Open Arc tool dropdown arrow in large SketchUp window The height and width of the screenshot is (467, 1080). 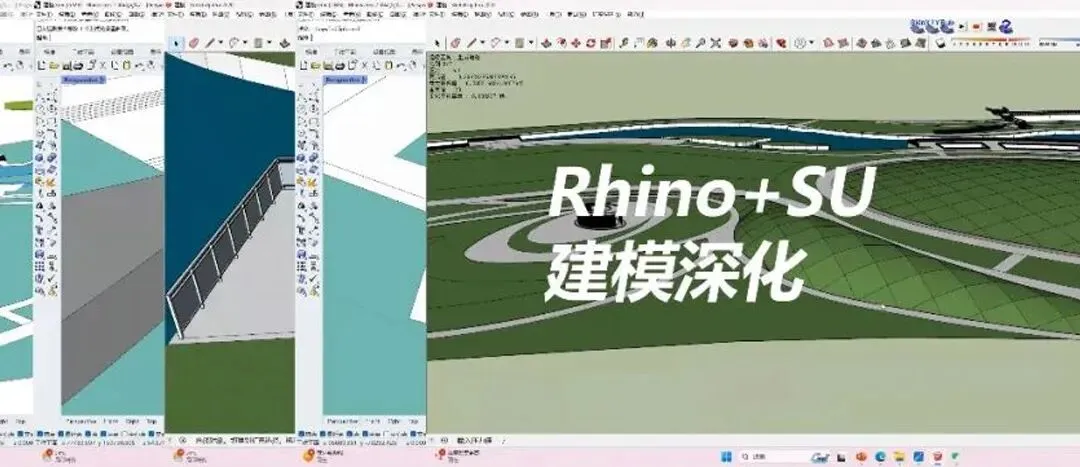pyautogui.click(x=506, y=43)
